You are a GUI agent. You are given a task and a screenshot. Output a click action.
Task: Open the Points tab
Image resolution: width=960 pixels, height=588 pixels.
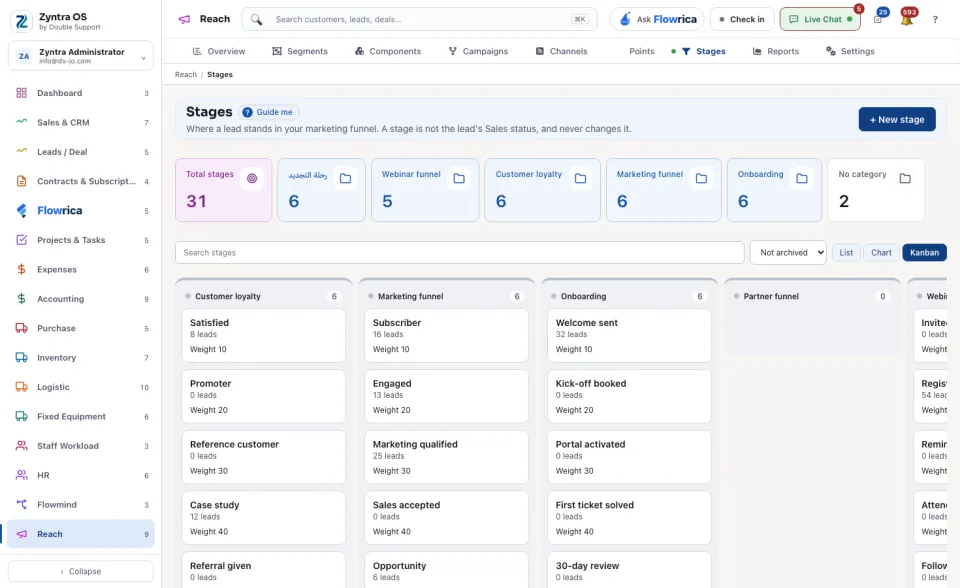(x=642, y=51)
